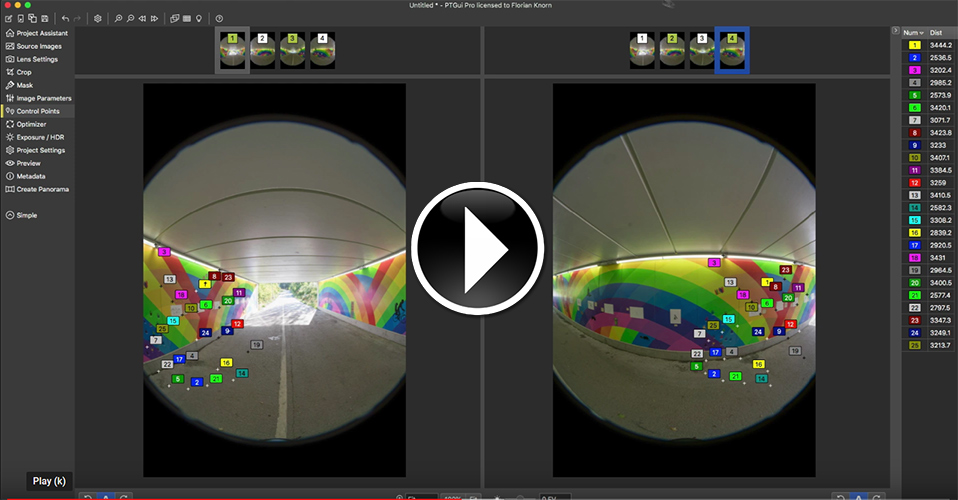Image resolution: width=958 pixels, height=500 pixels.
Task: Switch to Image Parameters tab
Action: (x=38, y=98)
